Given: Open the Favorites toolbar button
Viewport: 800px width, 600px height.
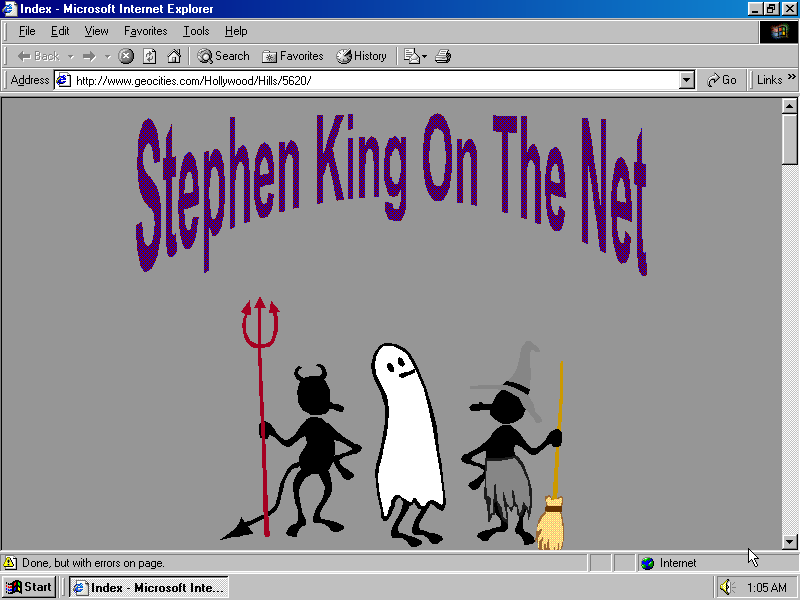Looking at the screenshot, I should click(293, 56).
